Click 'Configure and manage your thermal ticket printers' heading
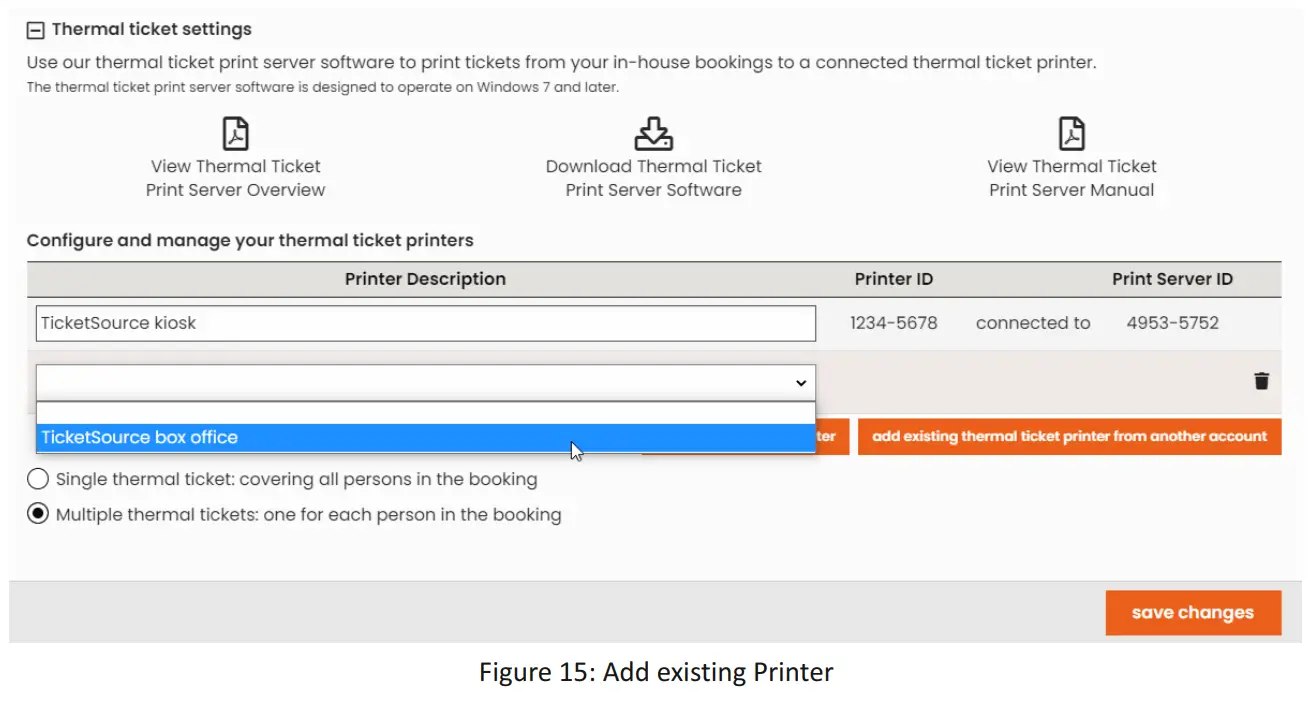 (x=250, y=240)
